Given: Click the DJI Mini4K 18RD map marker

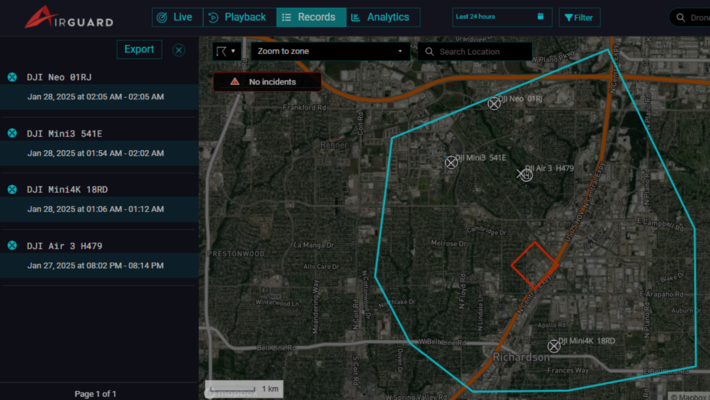Looking at the screenshot, I should point(554,347).
